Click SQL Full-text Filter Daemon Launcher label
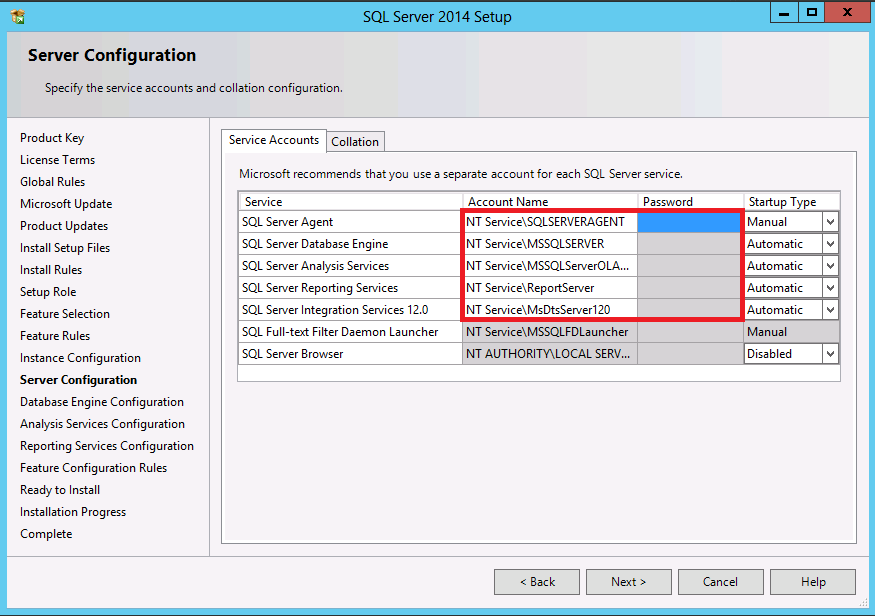The image size is (875, 616). click(340, 332)
